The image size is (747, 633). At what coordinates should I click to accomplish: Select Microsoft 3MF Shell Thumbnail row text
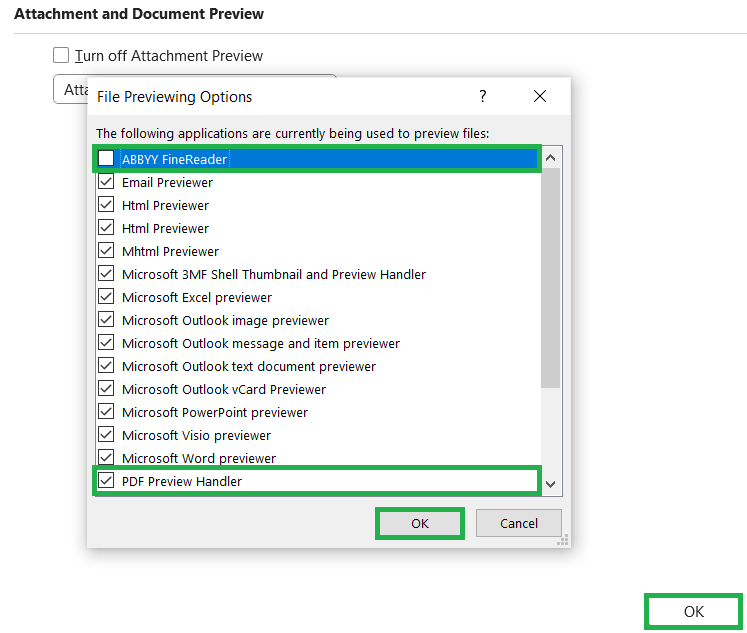(x=274, y=274)
